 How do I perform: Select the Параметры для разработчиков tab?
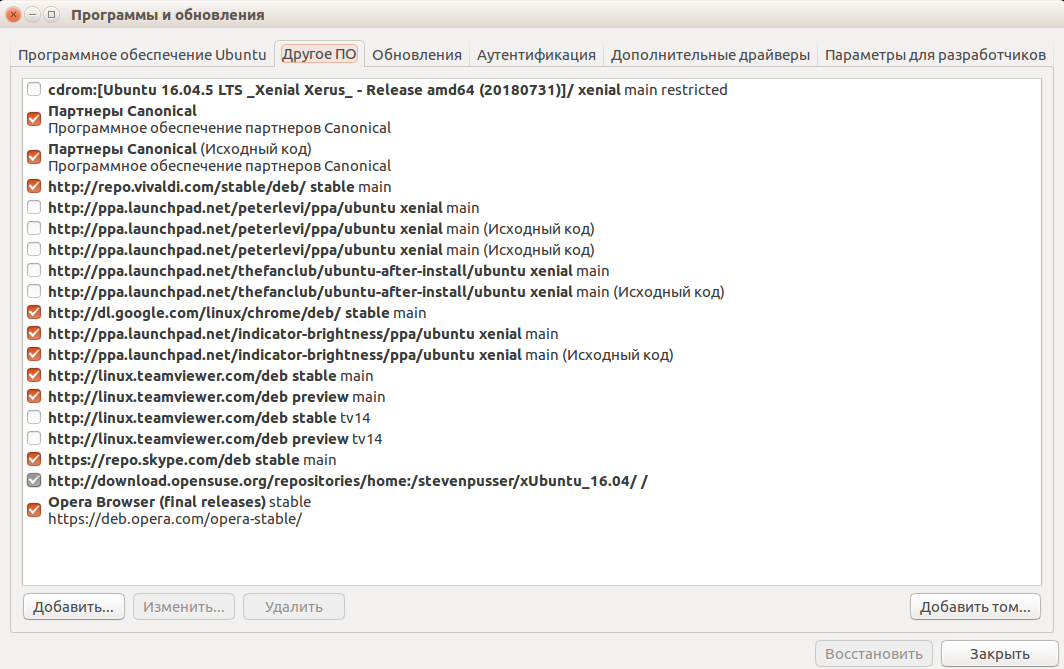935,55
